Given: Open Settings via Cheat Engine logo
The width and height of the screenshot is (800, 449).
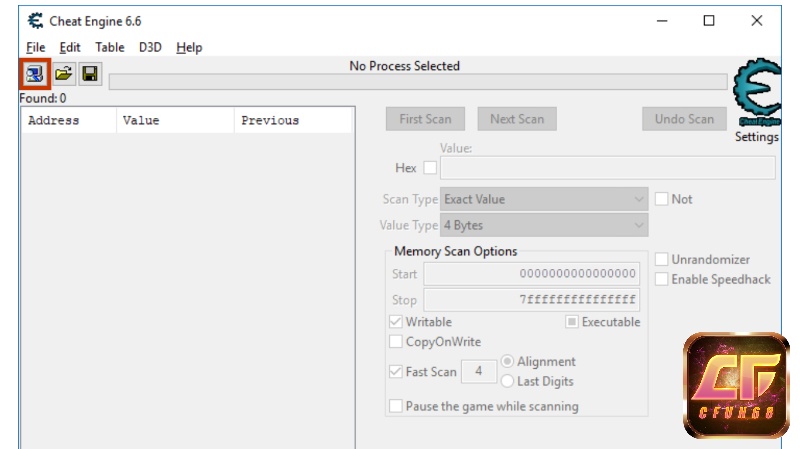Looking at the screenshot, I should point(757,93).
